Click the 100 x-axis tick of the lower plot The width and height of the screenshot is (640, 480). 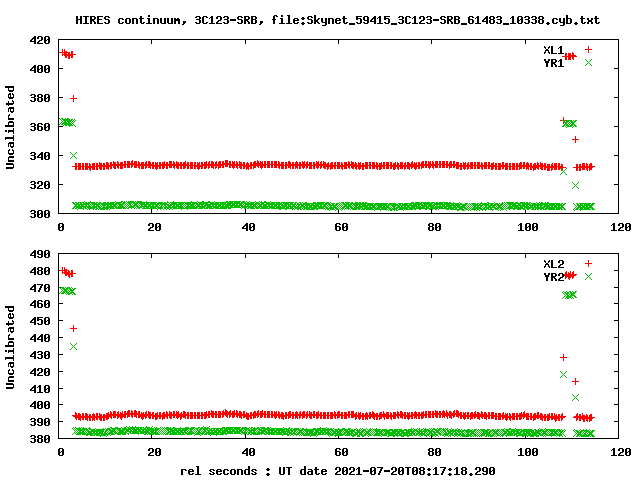528,452
